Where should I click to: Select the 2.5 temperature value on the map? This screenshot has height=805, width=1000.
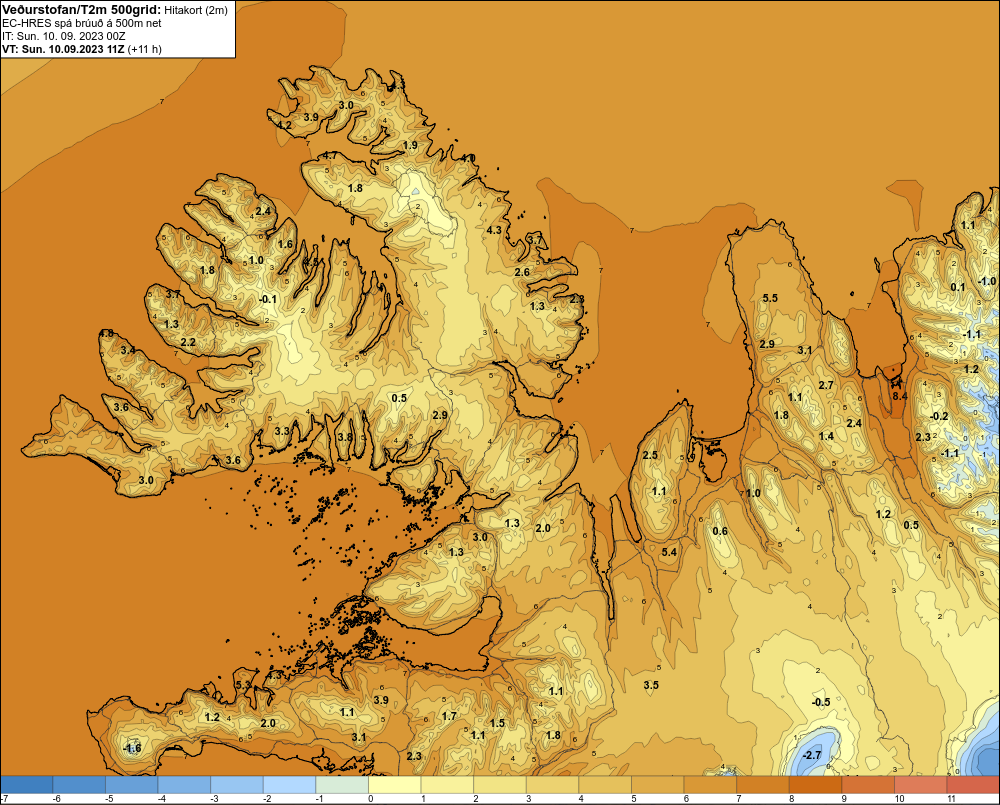tap(650, 455)
